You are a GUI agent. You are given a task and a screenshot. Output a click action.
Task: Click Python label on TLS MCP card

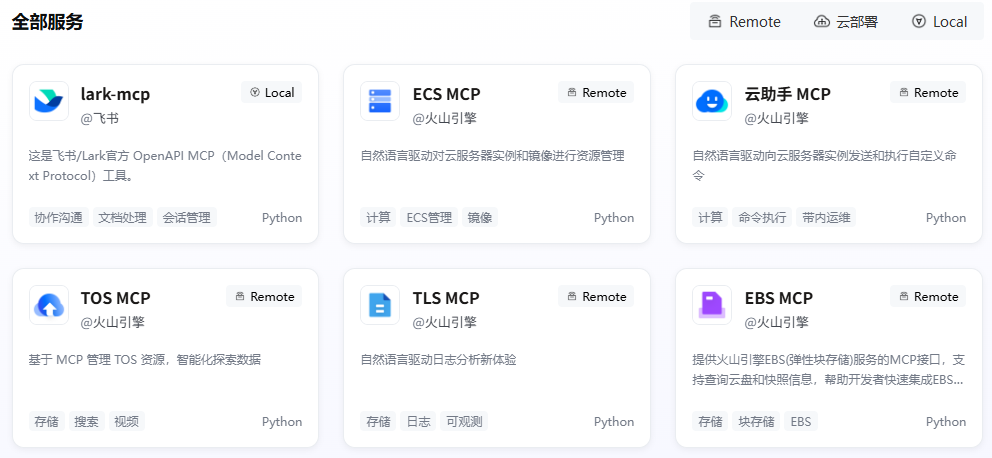click(614, 421)
